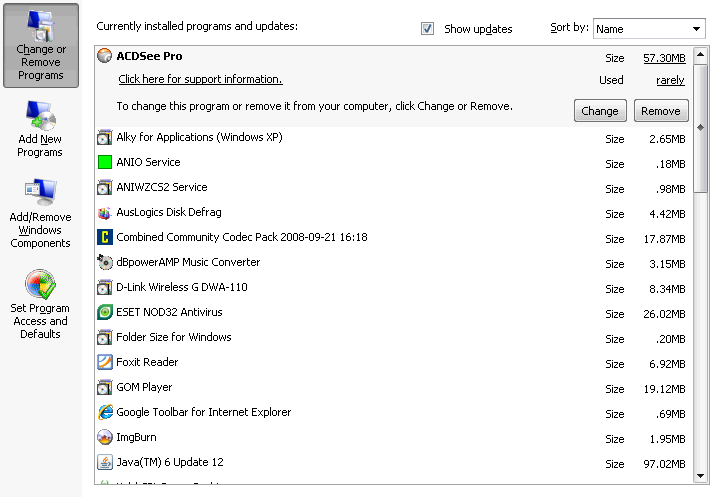Open the support information link
The width and height of the screenshot is (722, 497).
click(x=200, y=79)
